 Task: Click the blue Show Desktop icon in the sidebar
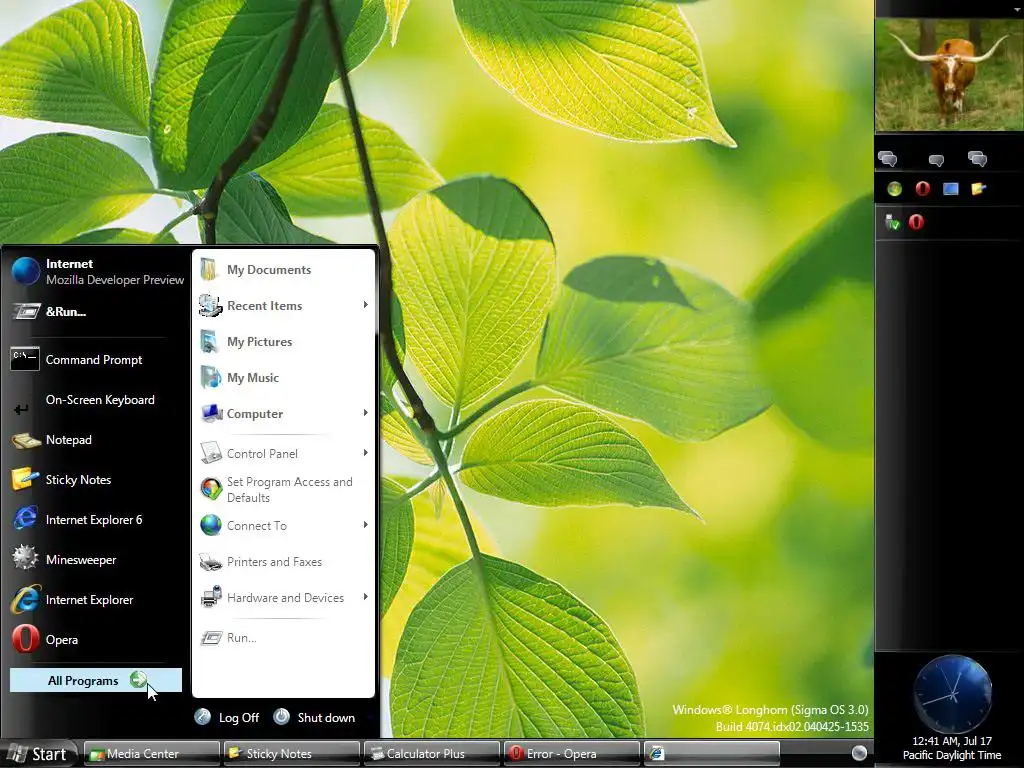951,189
